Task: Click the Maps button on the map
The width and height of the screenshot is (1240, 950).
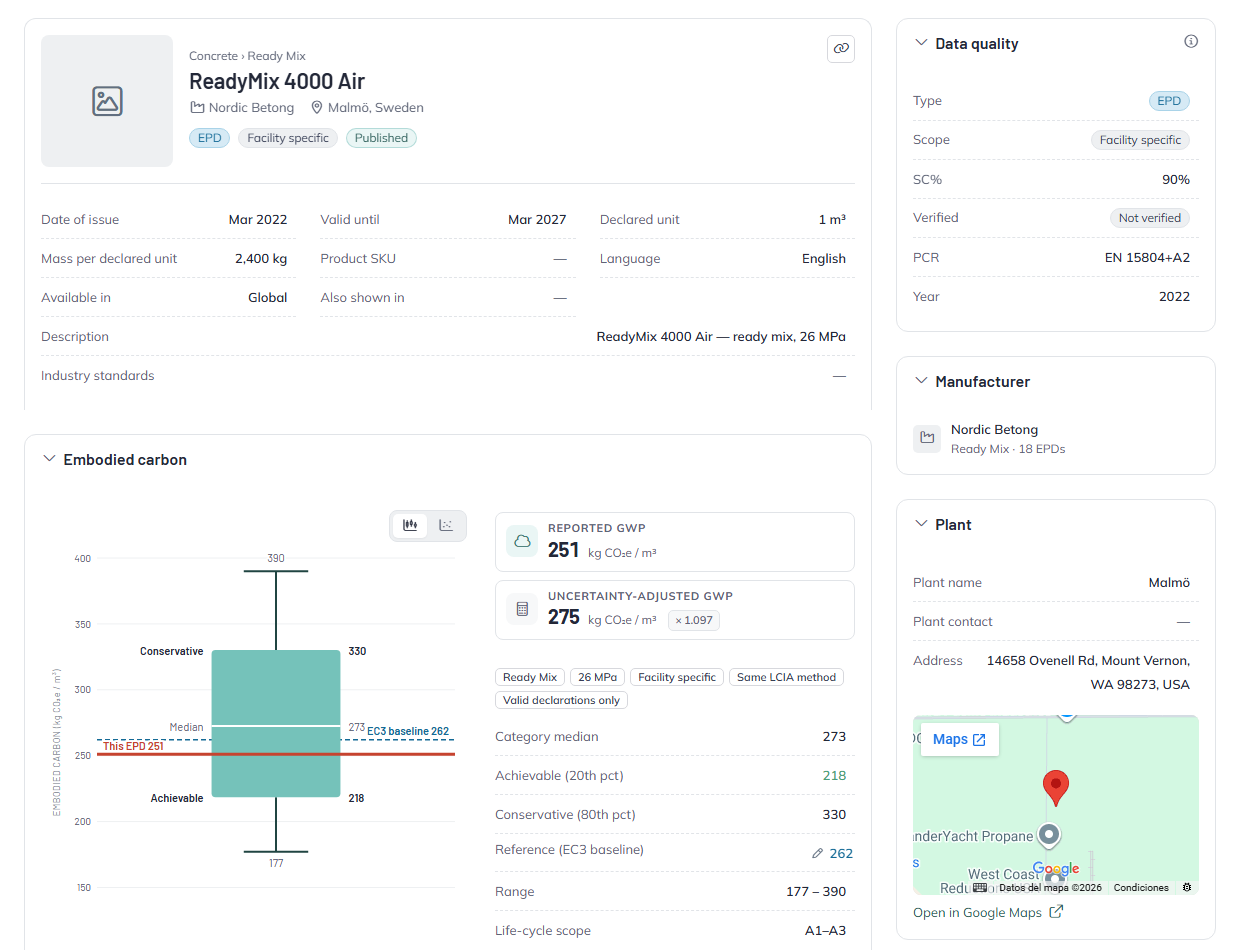Action: click(x=959, y=739)
